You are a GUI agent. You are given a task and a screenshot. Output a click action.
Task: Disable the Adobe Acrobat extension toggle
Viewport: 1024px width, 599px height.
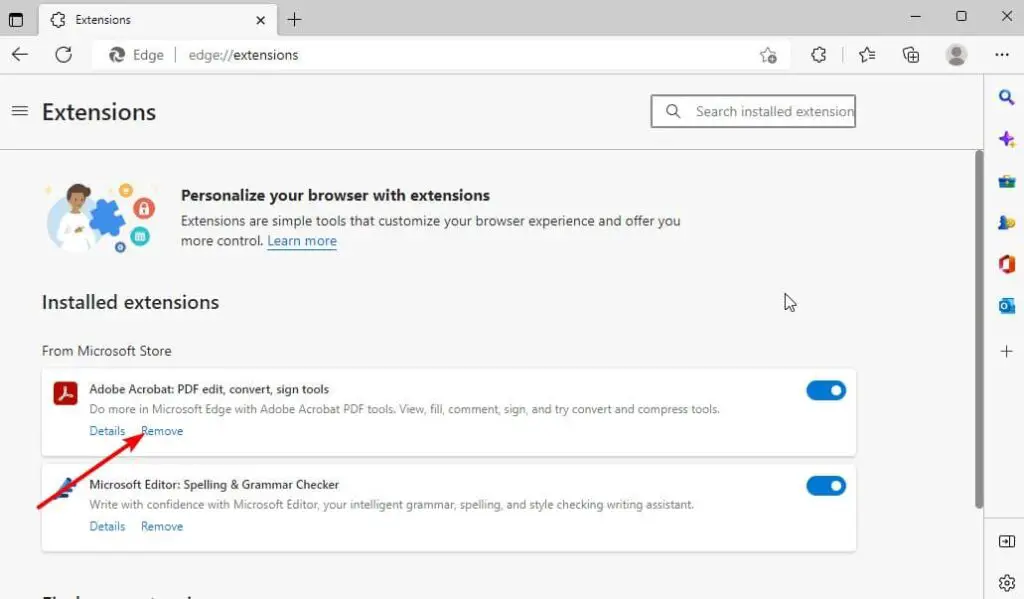pos(826,390)
